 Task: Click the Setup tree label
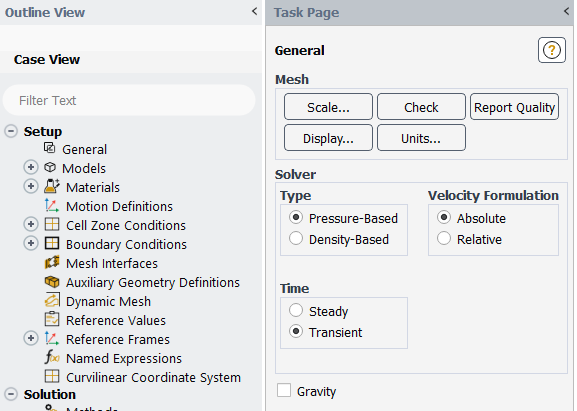(43, 132)
